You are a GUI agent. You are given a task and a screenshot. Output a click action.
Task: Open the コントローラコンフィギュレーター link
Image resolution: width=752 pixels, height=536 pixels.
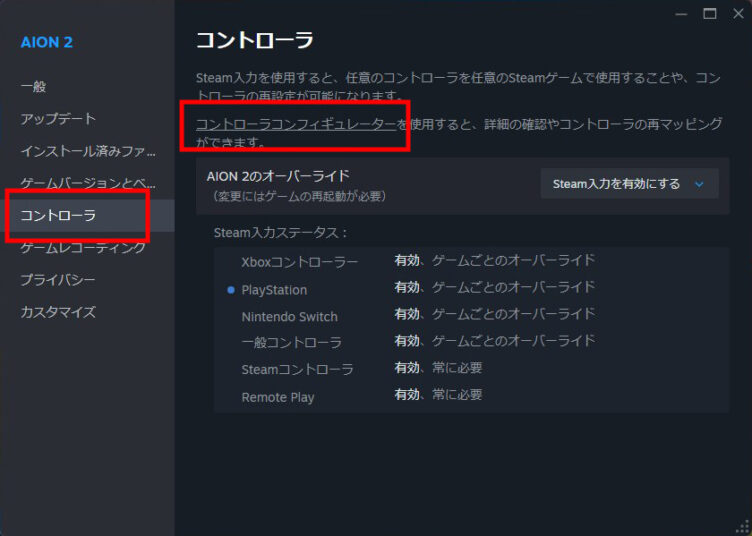(x=296, y=124)
